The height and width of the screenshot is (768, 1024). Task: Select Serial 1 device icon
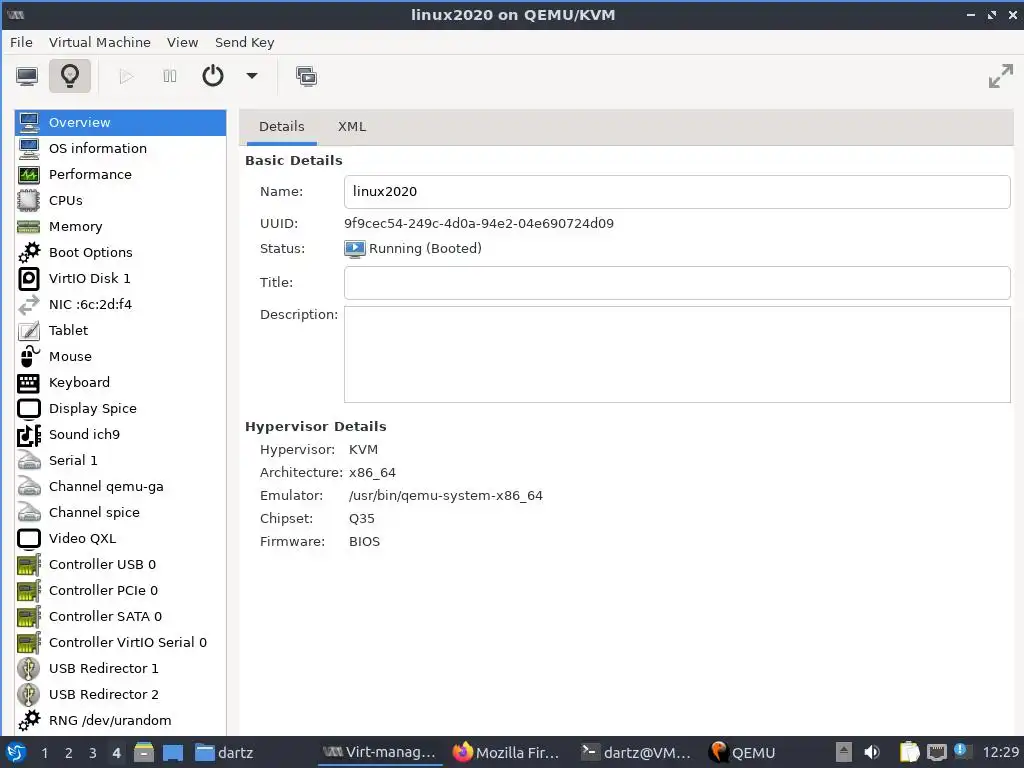pyautogui.click(x=29, y=460)
